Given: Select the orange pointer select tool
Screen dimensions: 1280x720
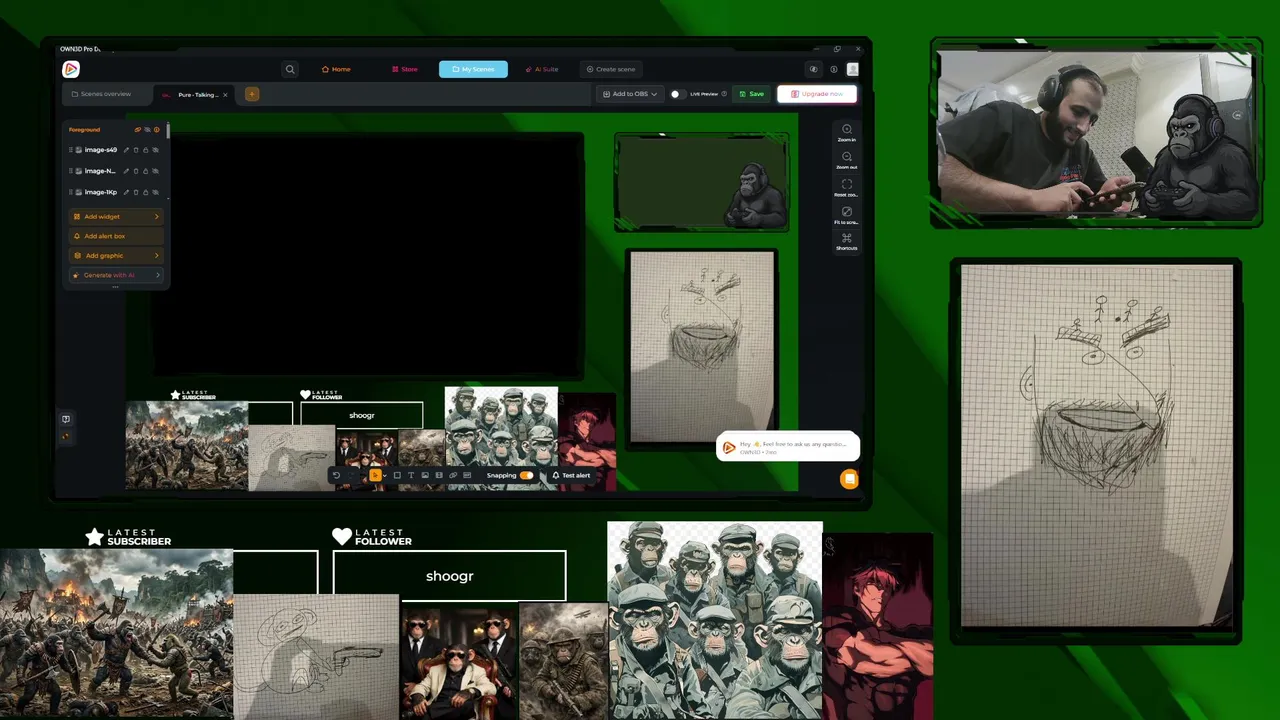Looking at the screenshot, I should (375, 475).
